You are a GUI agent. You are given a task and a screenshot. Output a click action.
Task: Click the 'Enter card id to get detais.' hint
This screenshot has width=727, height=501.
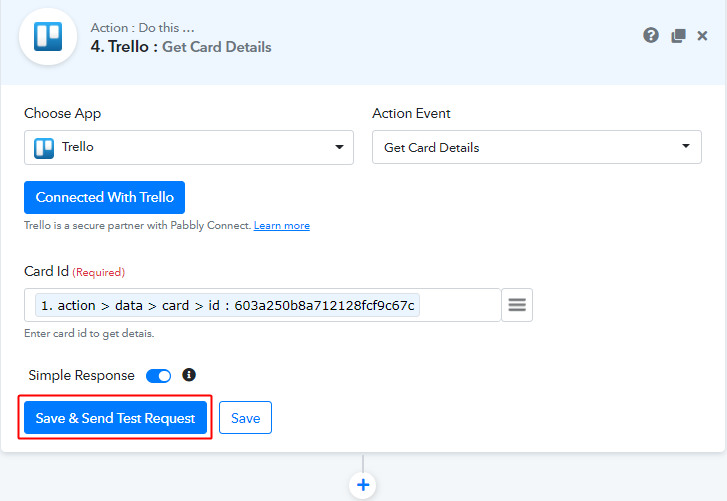[89, 333]
